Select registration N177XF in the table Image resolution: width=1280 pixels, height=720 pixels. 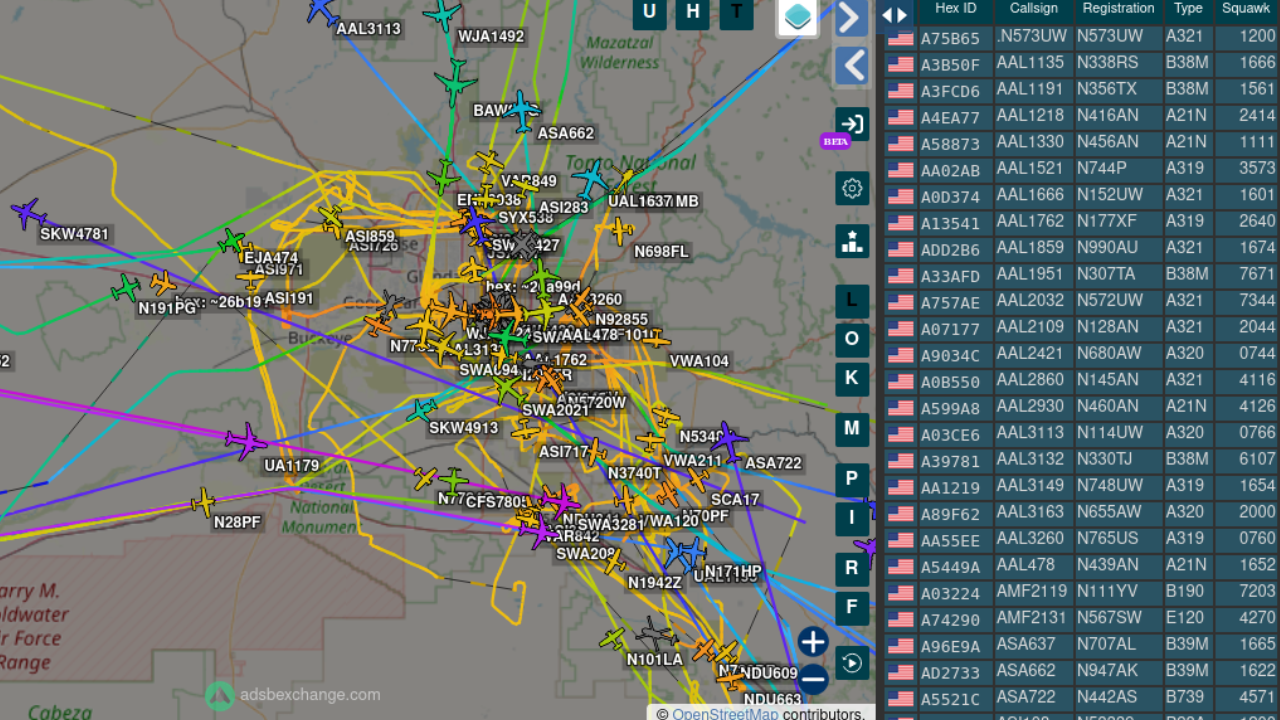(x=1107, y=222)
